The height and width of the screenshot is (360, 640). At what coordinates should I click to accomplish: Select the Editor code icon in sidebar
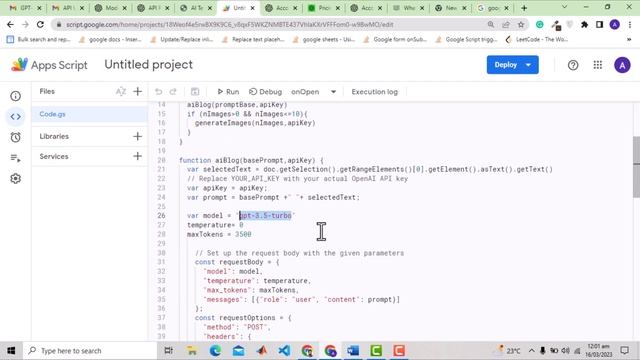(x=16, y=117)
